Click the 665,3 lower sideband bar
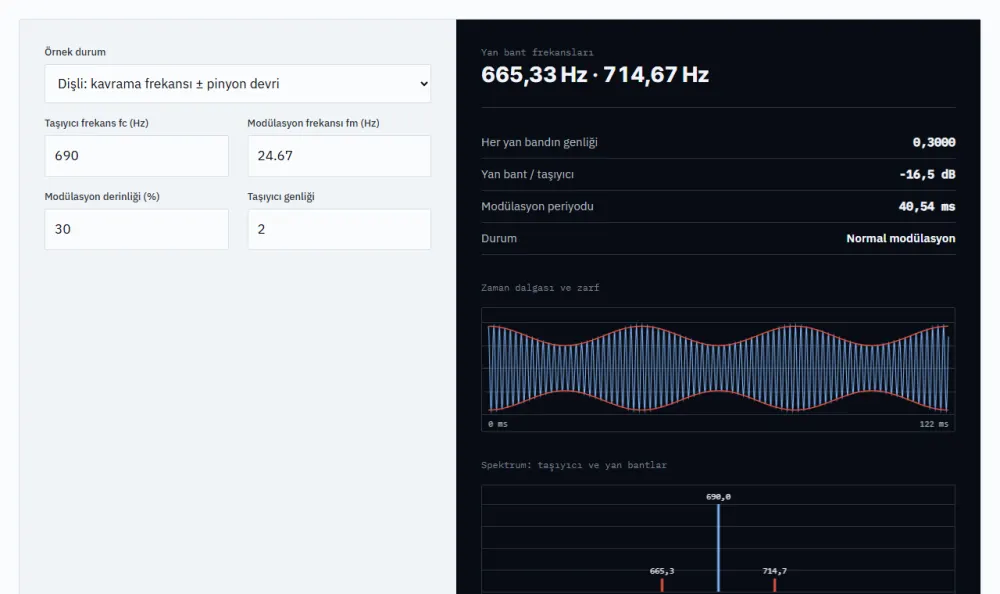 click(x=662, y=584)
